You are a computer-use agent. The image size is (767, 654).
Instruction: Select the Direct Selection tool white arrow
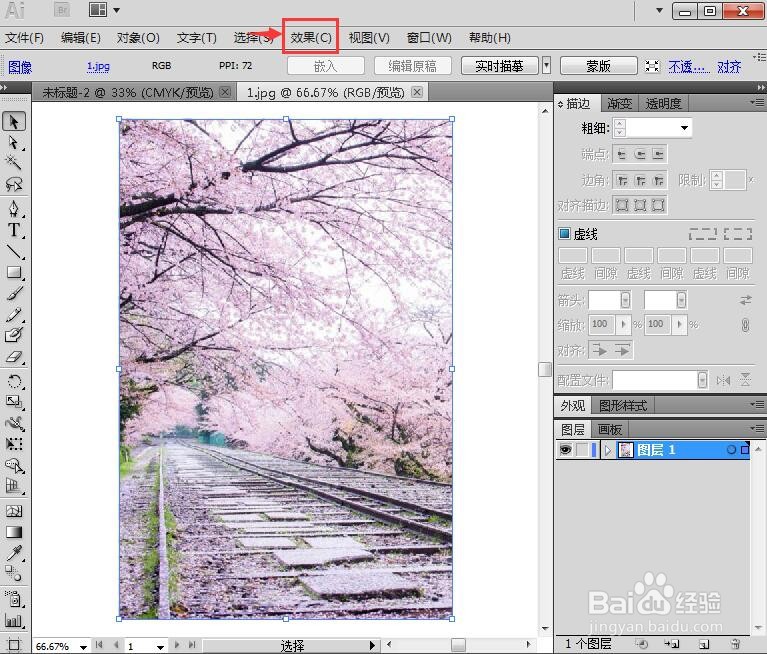(x=14, y=142)
